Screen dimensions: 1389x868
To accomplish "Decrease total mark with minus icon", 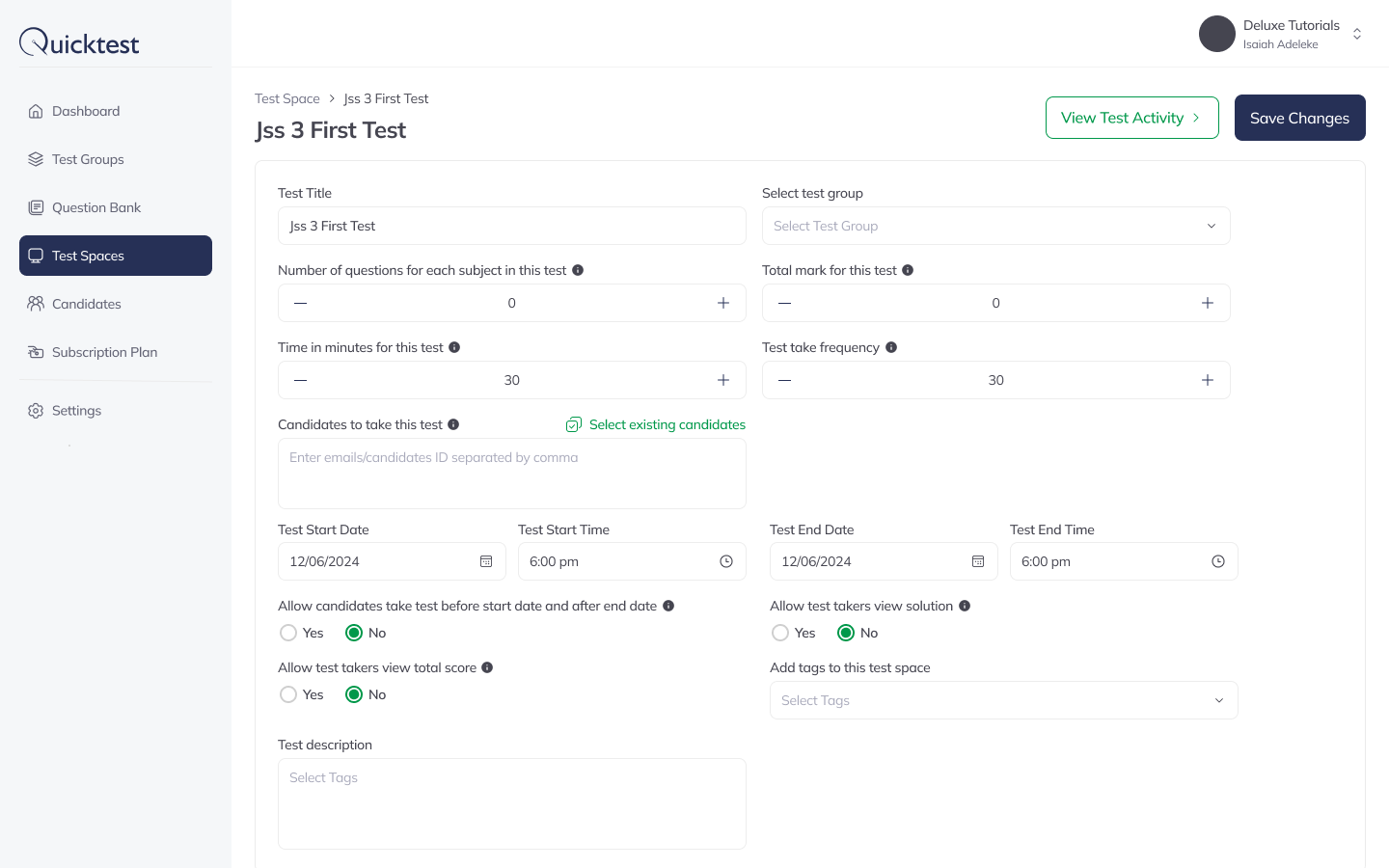I will tap(785, 303).
